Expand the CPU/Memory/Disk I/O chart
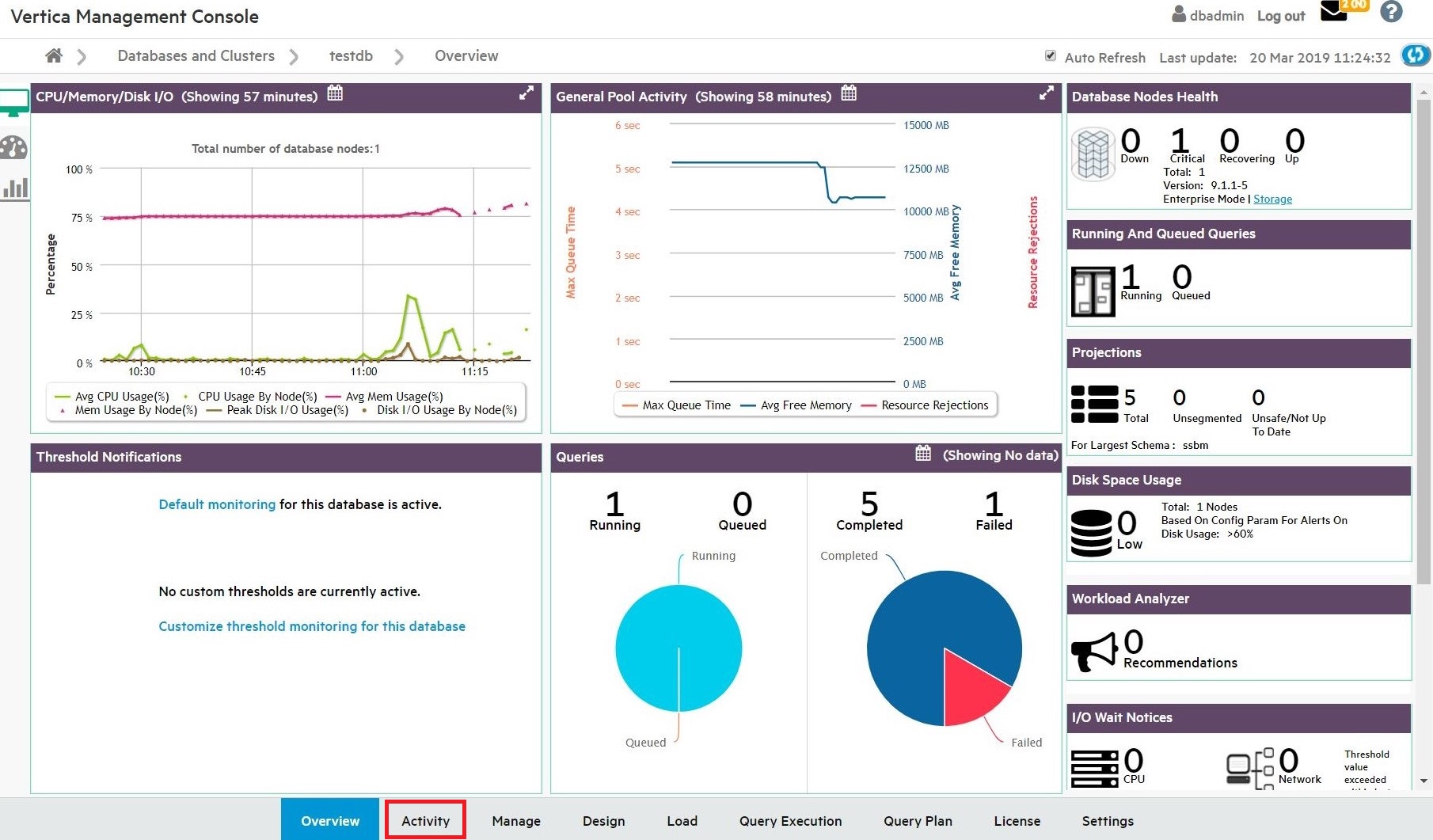Viewport: 1433px width, 840px height. click(x=526, y=93)
